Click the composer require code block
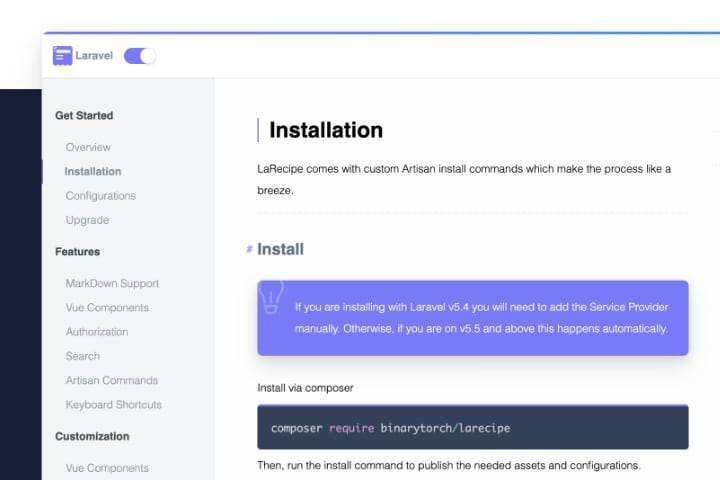 [472, 428]
